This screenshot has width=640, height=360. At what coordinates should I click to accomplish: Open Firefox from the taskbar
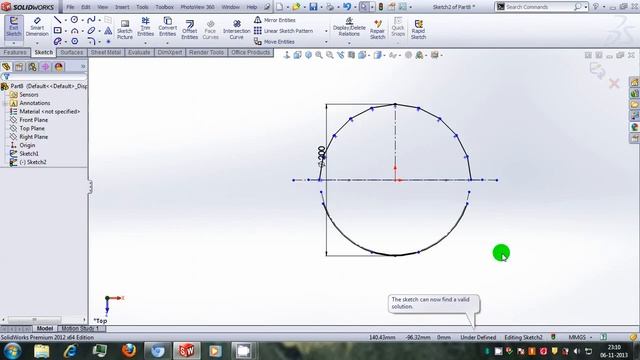coord(129,351)
